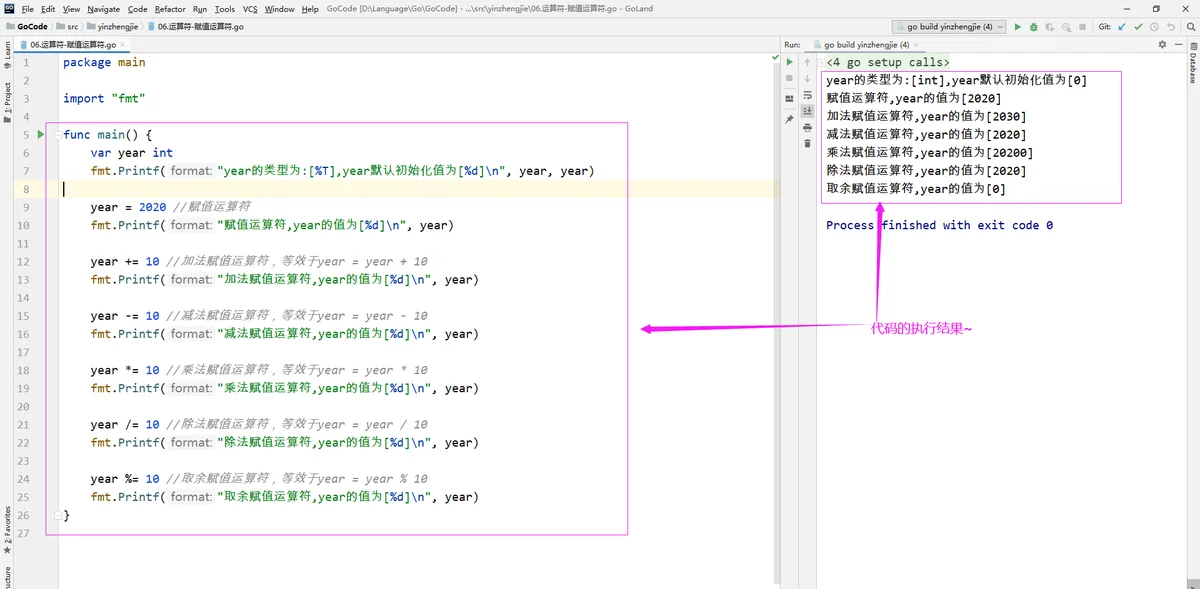
Task: Open Run panel settings gear
Action: (1162, 45)
